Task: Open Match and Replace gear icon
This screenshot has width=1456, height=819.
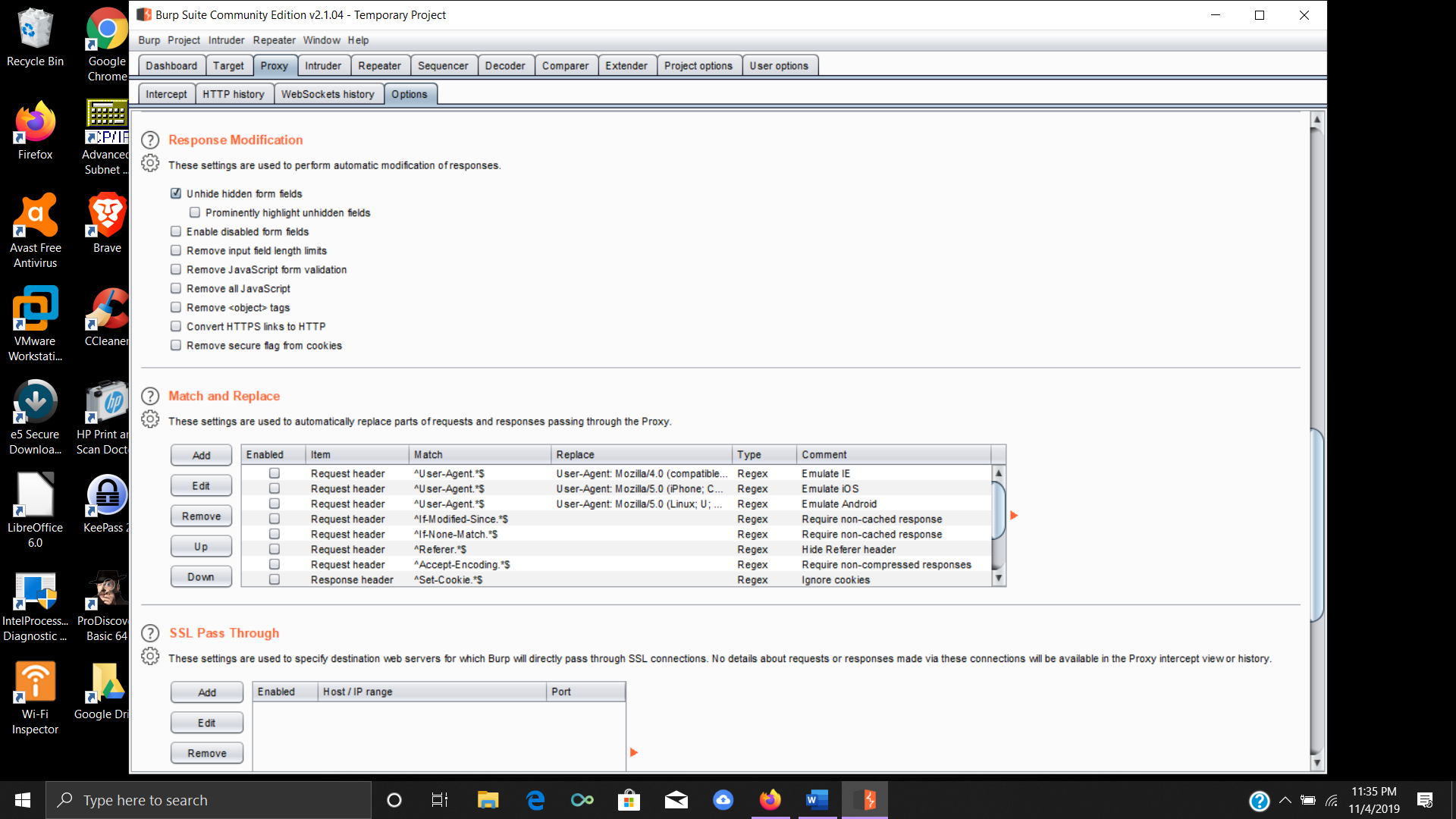Action: (150, 419)
